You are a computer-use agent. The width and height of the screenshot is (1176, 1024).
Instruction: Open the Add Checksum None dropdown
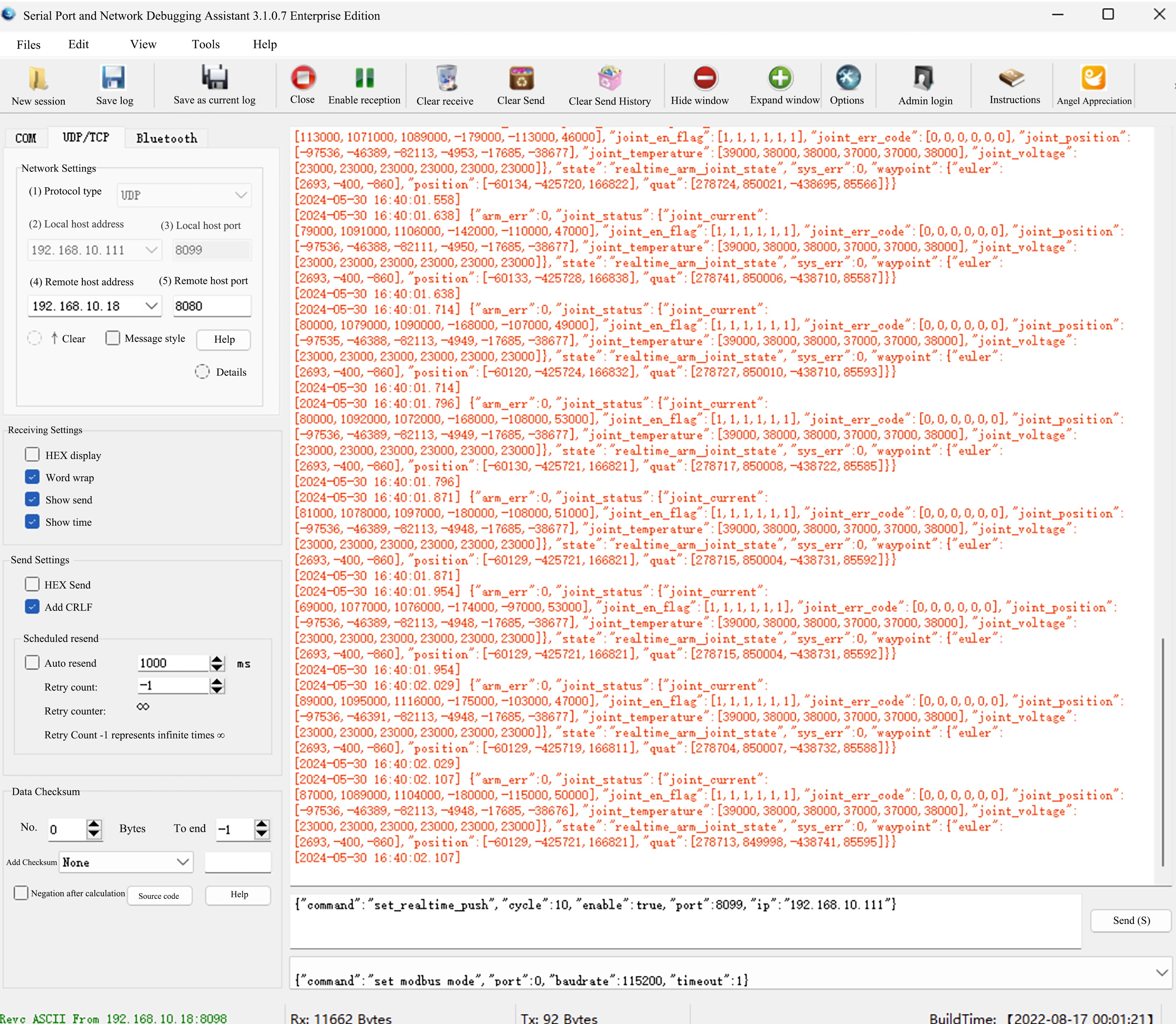click(126, 862)
